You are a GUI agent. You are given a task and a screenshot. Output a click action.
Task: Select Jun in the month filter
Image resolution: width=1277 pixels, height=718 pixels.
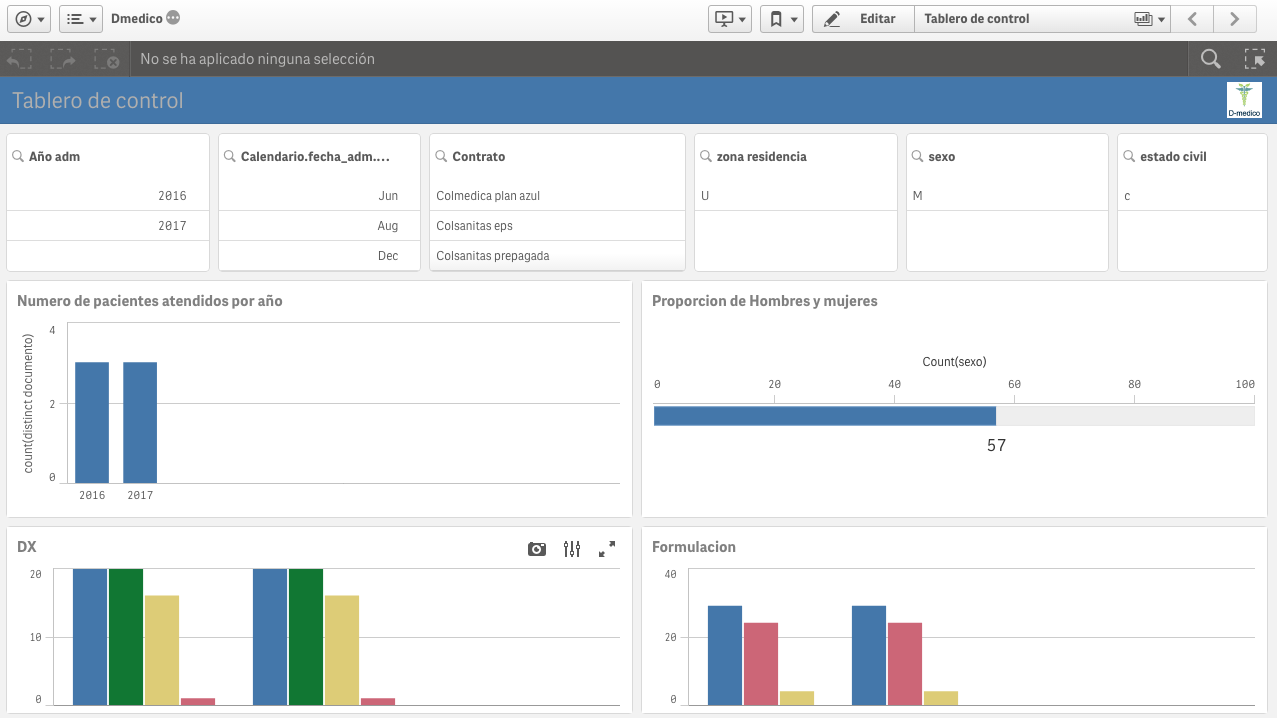(x=319, y=196)
